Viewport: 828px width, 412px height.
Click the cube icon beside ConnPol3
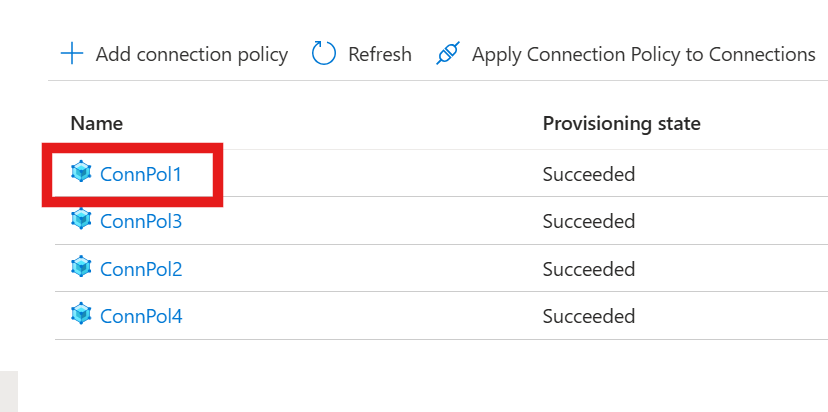pos(81,219)
